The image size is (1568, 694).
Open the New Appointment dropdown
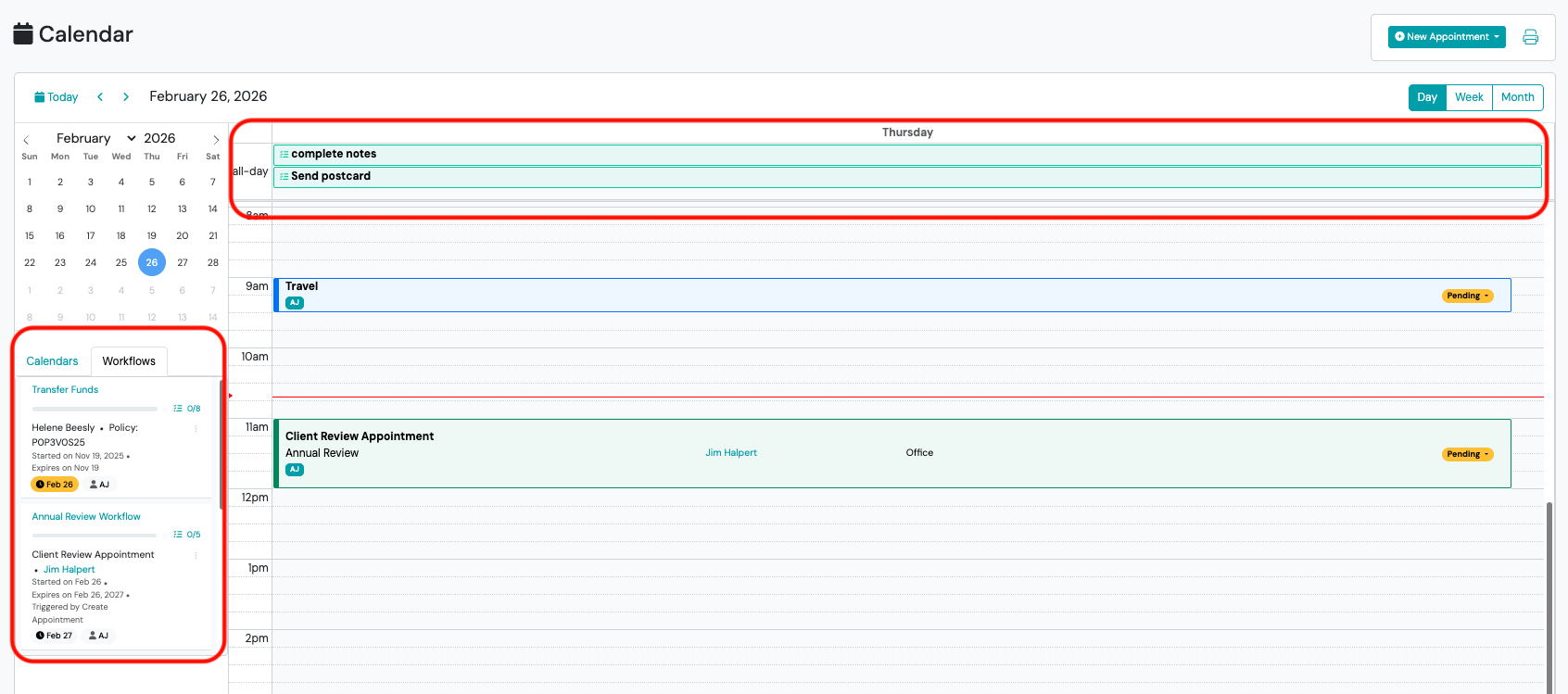click(x=1447, y=37)
